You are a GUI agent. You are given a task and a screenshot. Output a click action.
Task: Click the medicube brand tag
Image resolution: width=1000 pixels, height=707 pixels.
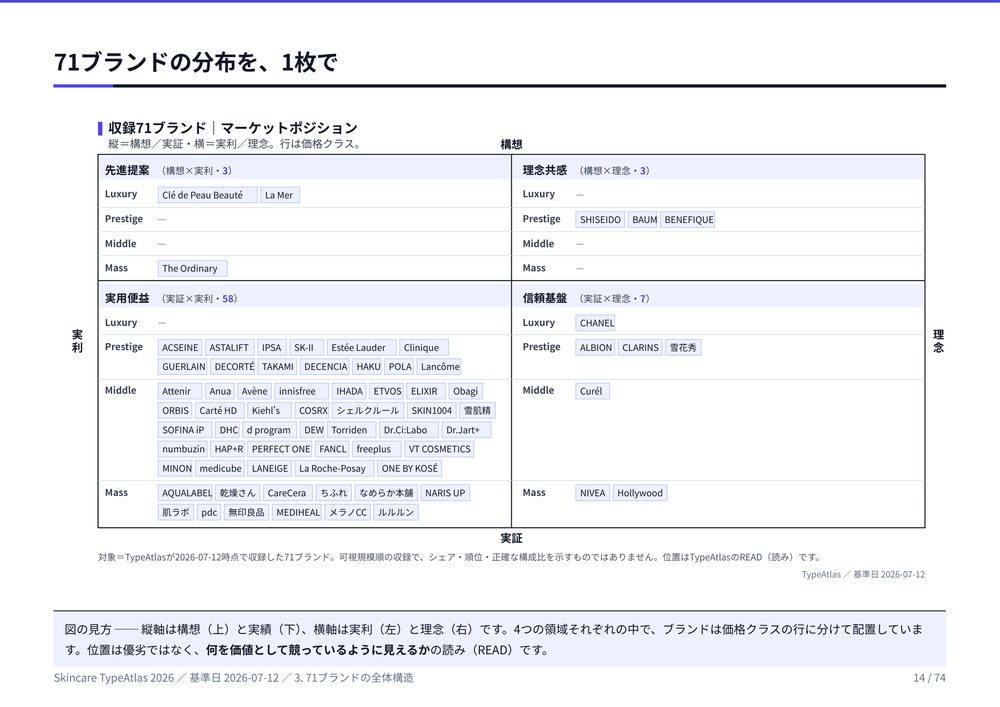point(219,468)
